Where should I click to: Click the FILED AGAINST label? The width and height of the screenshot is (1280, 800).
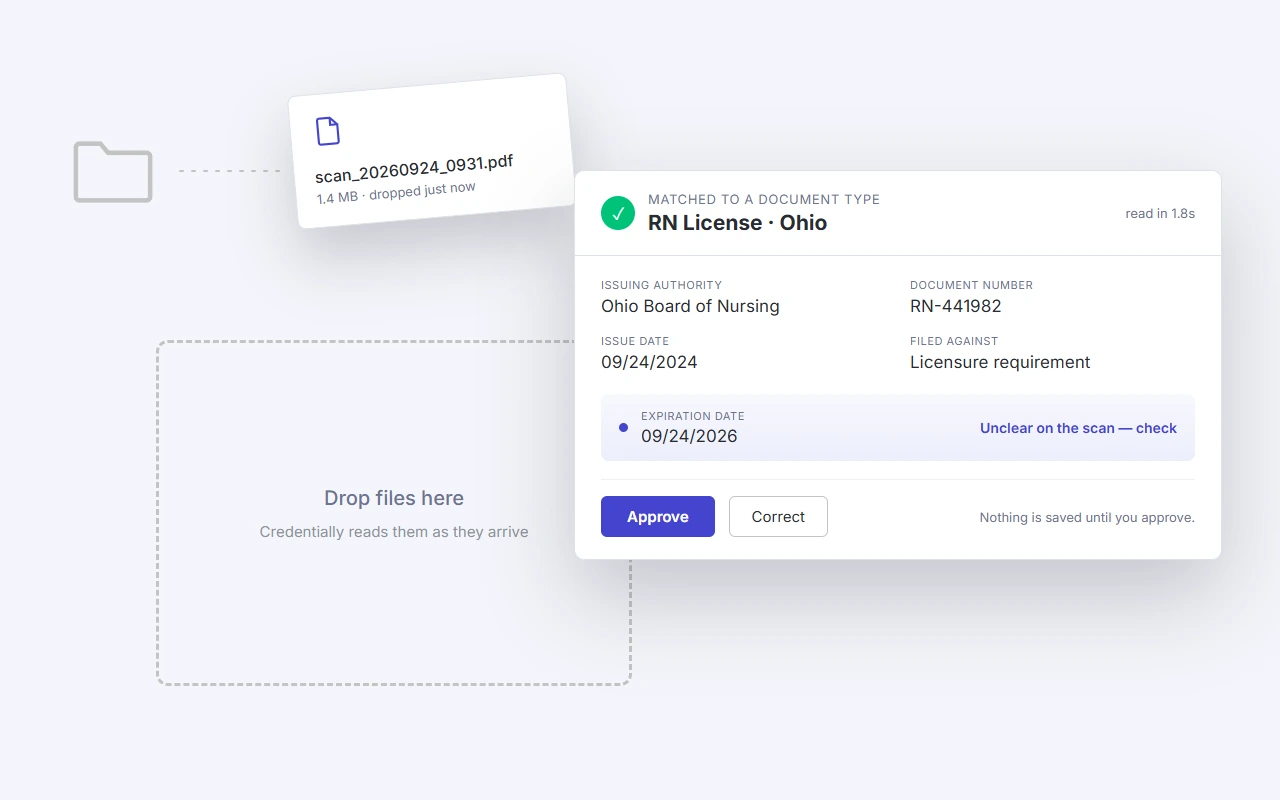(x=954, y=341)
